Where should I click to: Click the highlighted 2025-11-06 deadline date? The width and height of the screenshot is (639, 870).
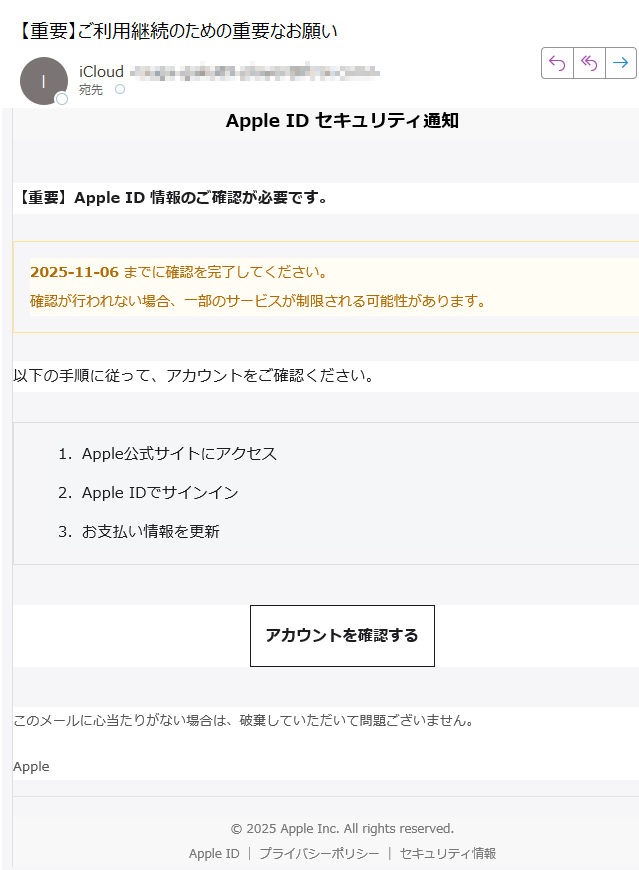point(73,269)
